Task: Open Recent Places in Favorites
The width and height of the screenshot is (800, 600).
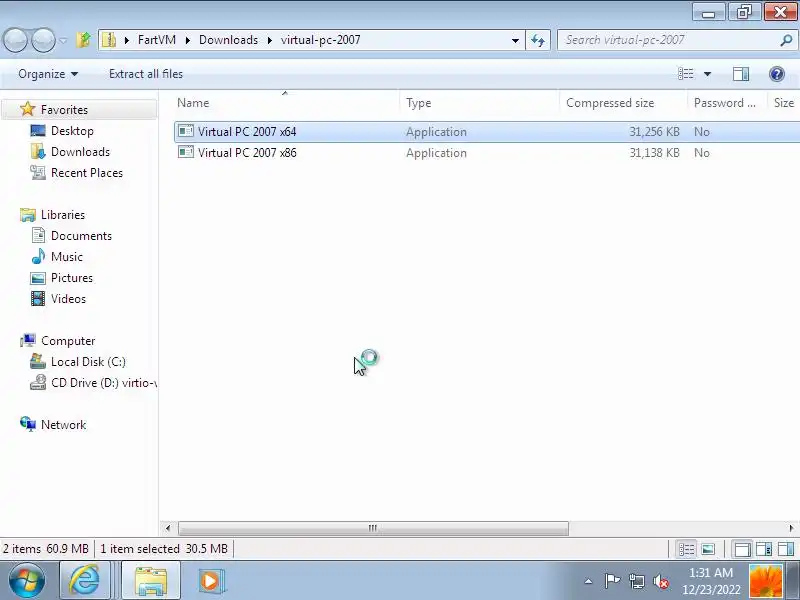Action: click(x=87, y=172)
